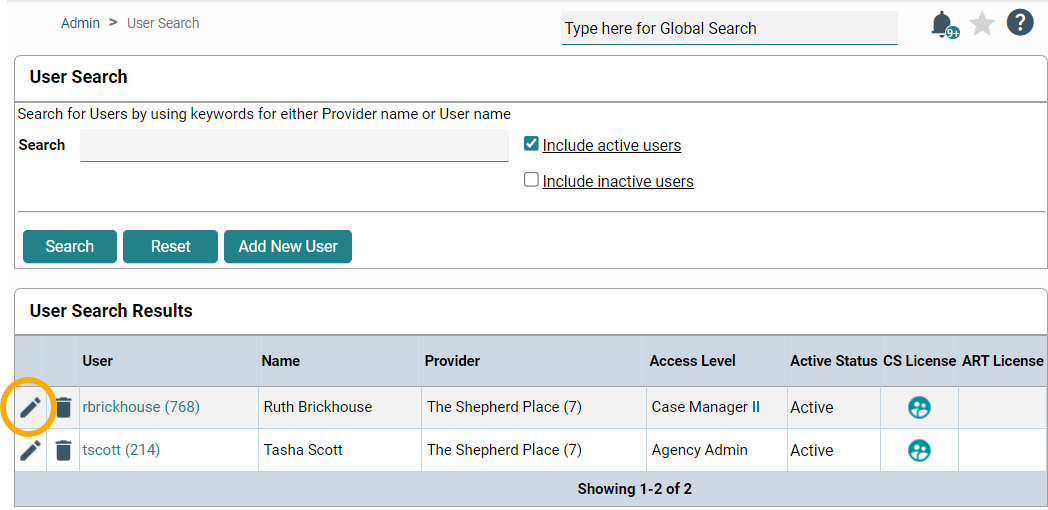1048x510 pixels.
Task: Edit user tscott with pencil icon
Action: pos(31,451)
